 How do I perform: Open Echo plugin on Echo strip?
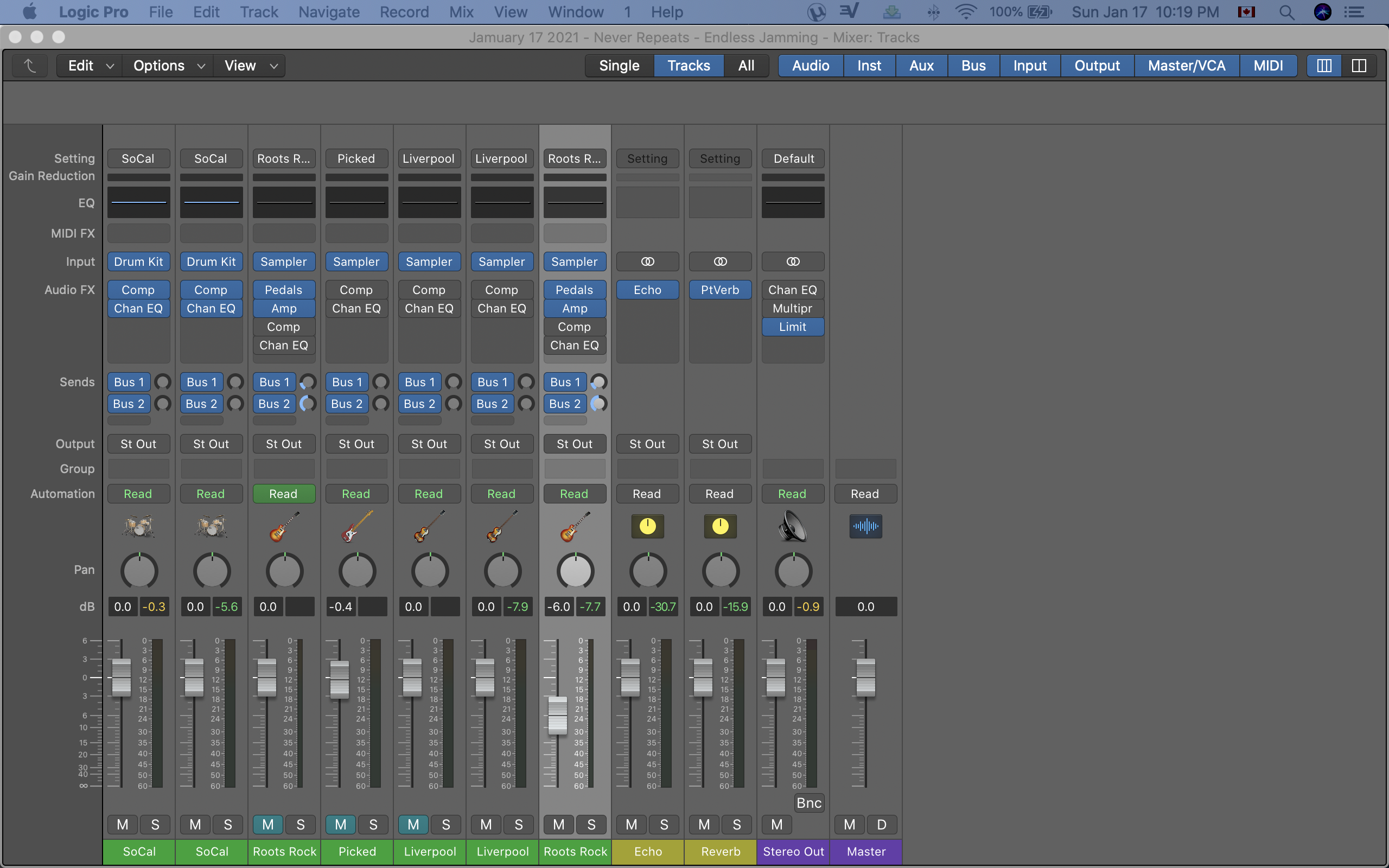[647, 290]
